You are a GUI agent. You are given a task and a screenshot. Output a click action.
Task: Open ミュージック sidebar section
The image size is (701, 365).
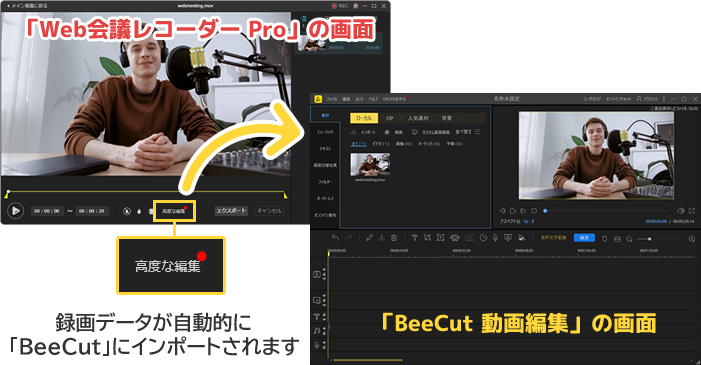(325, 132)
